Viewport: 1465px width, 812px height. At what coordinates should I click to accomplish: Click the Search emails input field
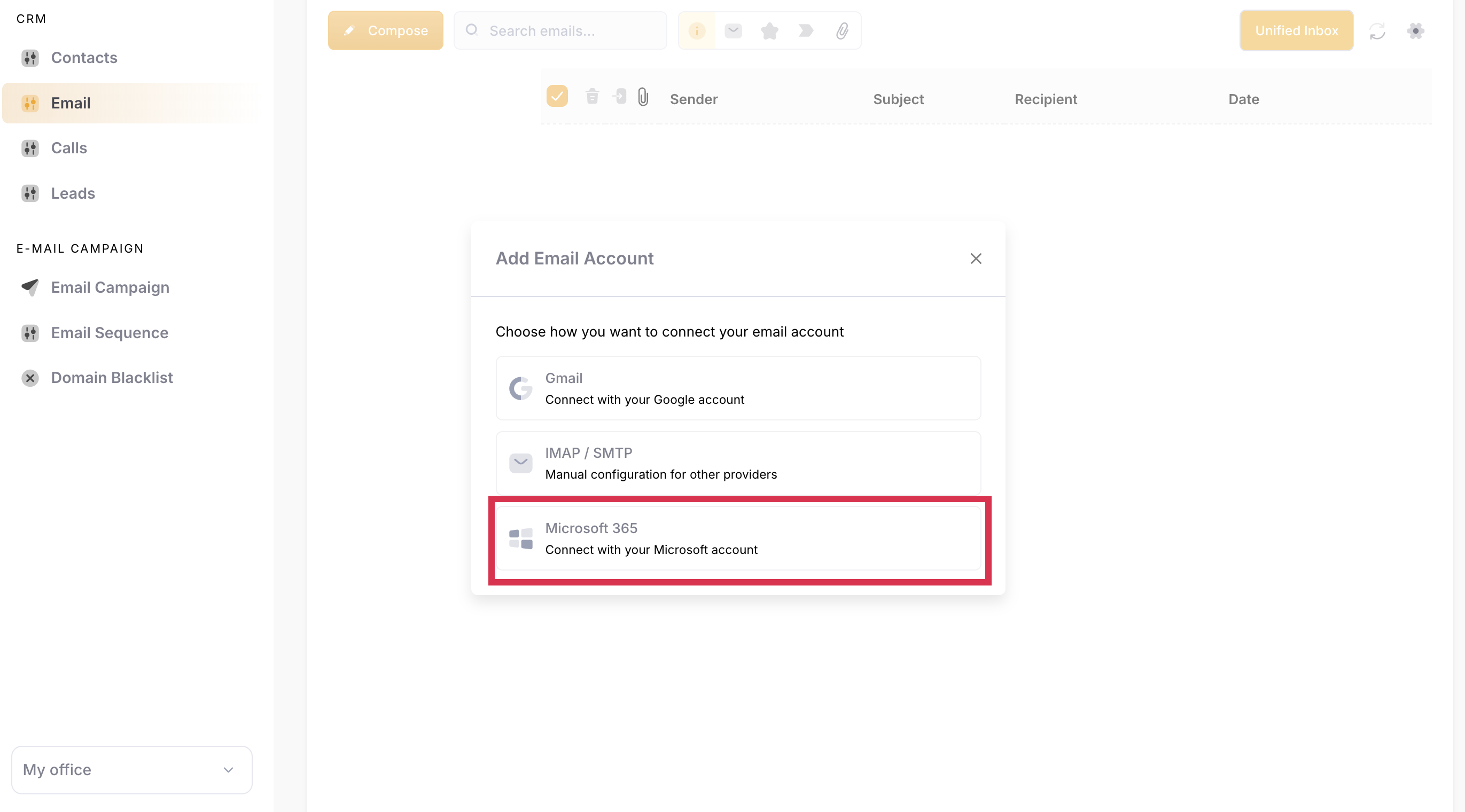pos(560,30)
